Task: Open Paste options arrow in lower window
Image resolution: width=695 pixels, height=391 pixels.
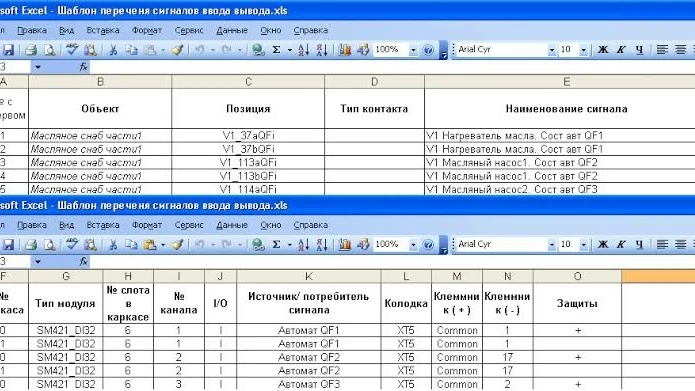Action: [163, 244]
